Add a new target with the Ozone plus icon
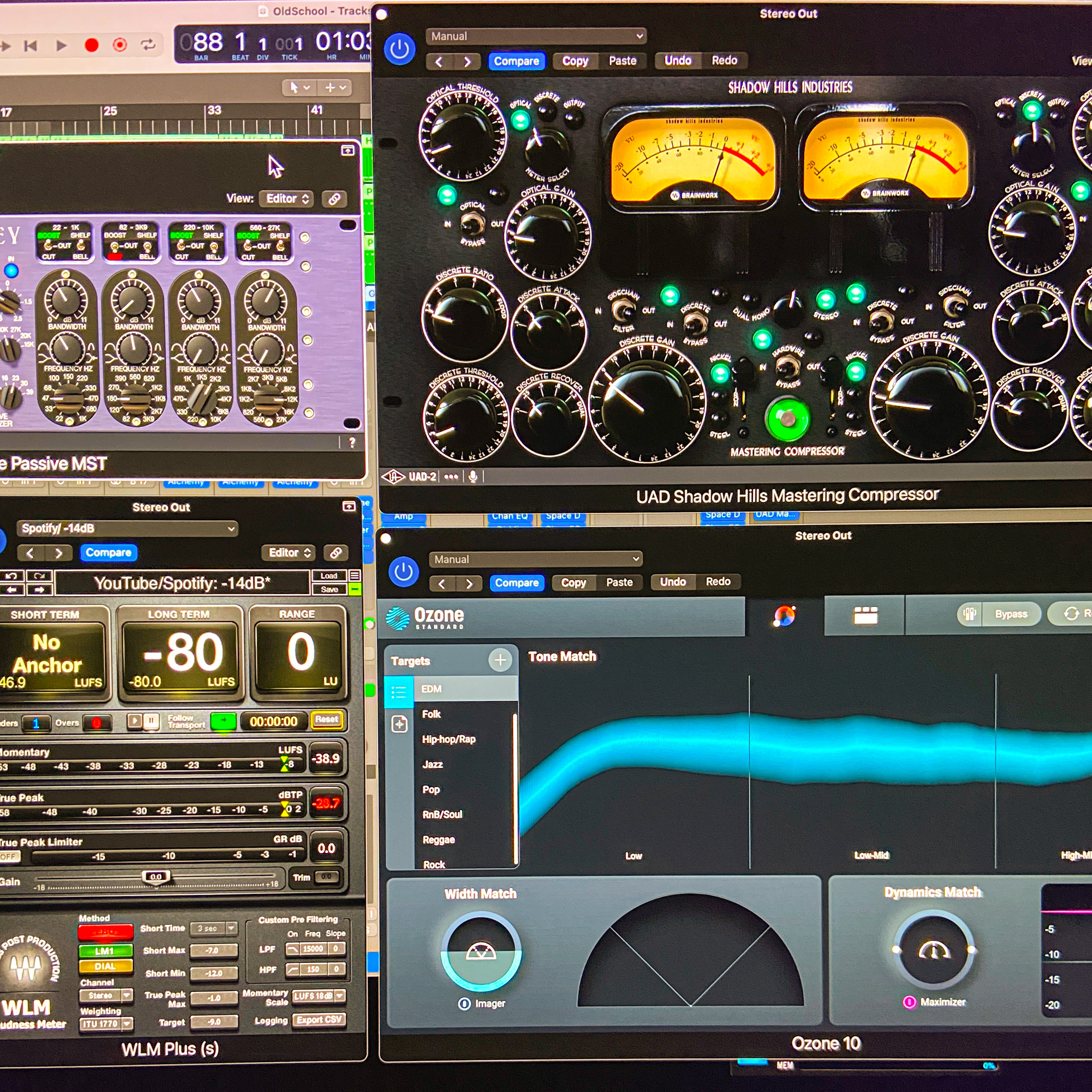This screenshot has width=1092, height=1092. pos(499,660)
